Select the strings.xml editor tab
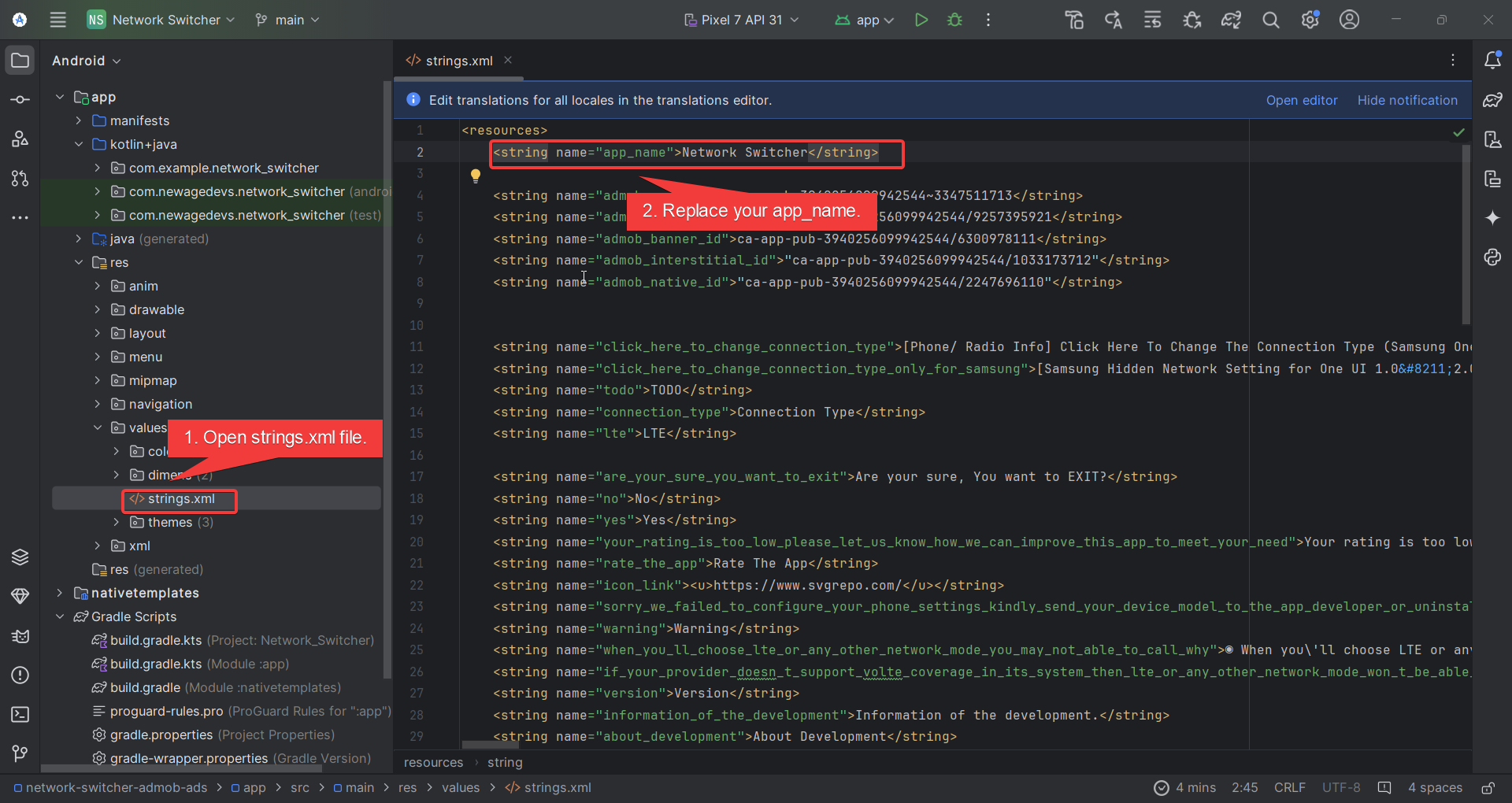The height and width of the screenshot is (803, 1512). point(458,61)
